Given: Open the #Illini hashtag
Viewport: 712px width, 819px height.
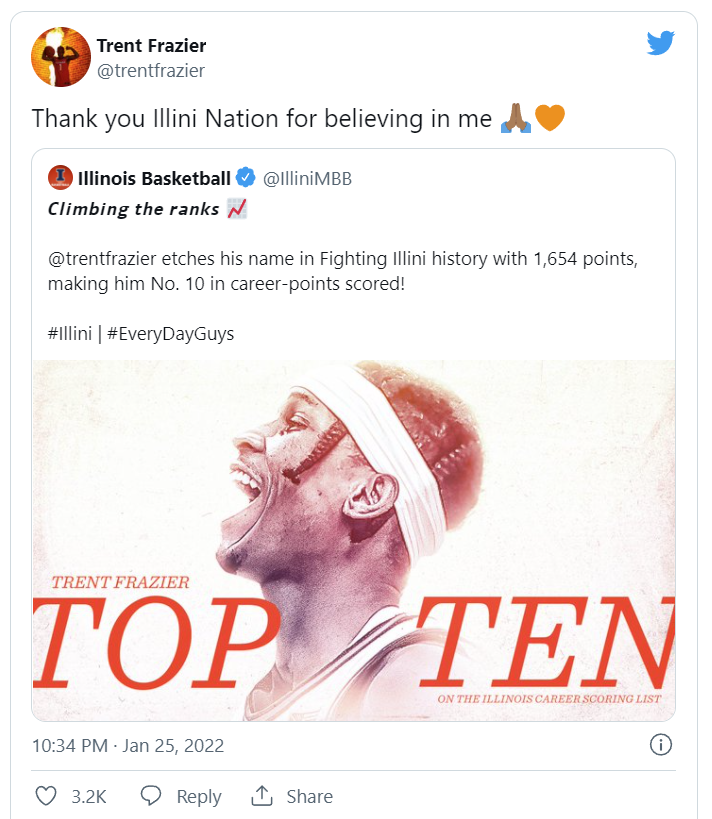Looking at the screenshot, I should [74, 334].
